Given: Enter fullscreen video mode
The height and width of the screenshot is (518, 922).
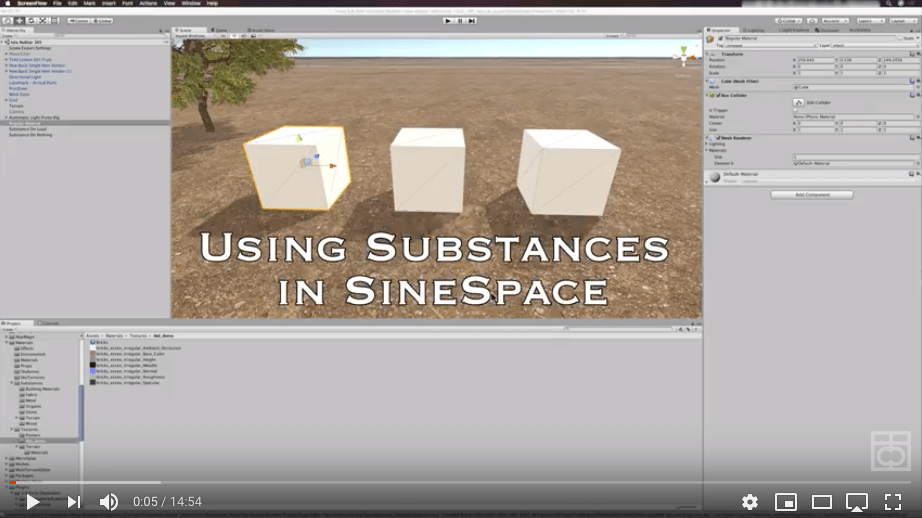Looking at the screenshot, I should point(893,502).
